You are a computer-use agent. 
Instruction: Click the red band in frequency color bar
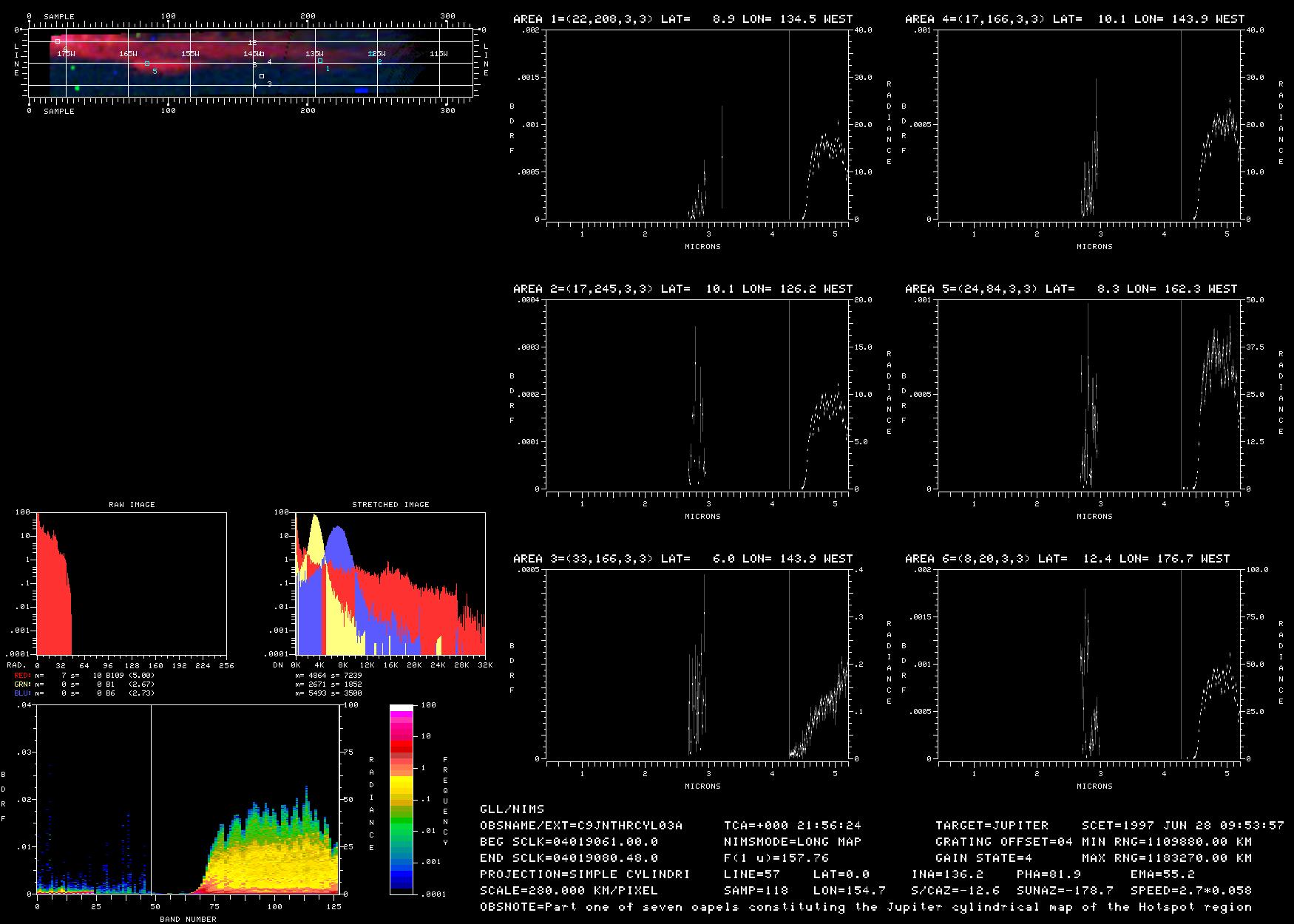402,745
